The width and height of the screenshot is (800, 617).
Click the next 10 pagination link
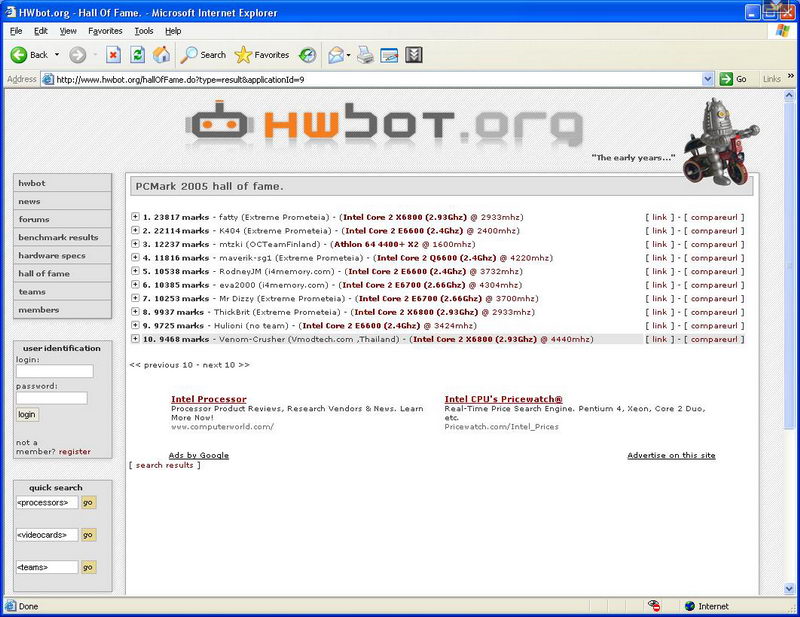pyautogui.click(x=226, y=365)
